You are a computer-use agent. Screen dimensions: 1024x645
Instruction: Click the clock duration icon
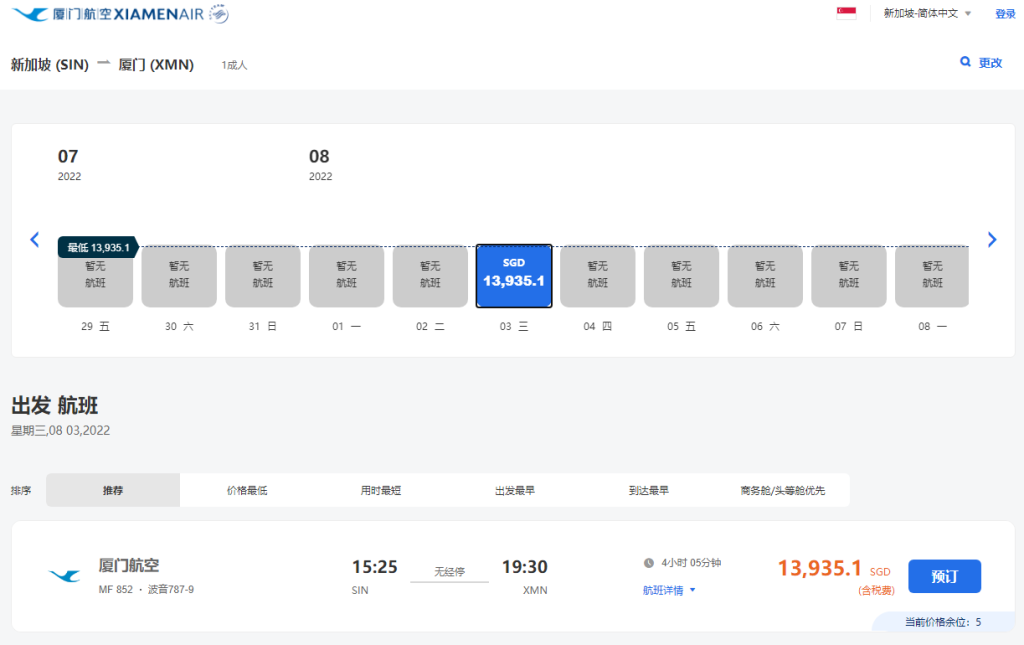pyautogui.click(x=648, y=563)
